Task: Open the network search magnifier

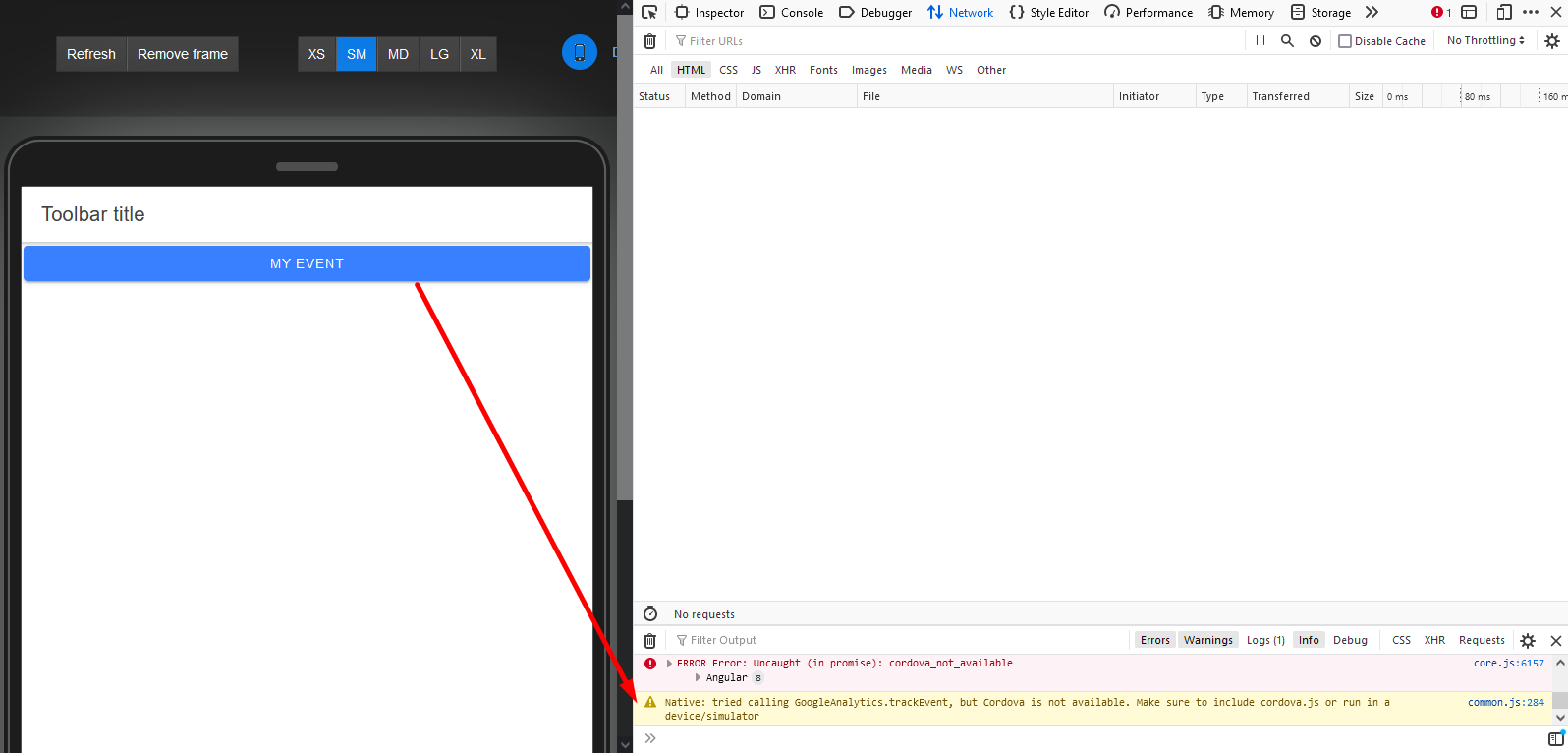Action: [1287, 40]
